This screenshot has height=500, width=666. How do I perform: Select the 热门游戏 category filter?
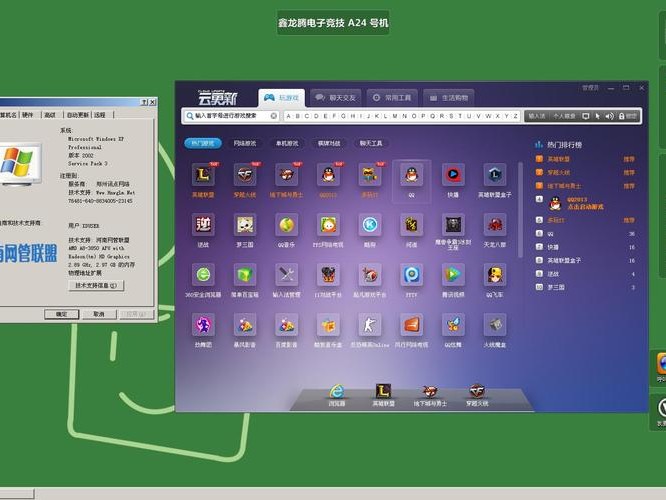click(203, 144)
